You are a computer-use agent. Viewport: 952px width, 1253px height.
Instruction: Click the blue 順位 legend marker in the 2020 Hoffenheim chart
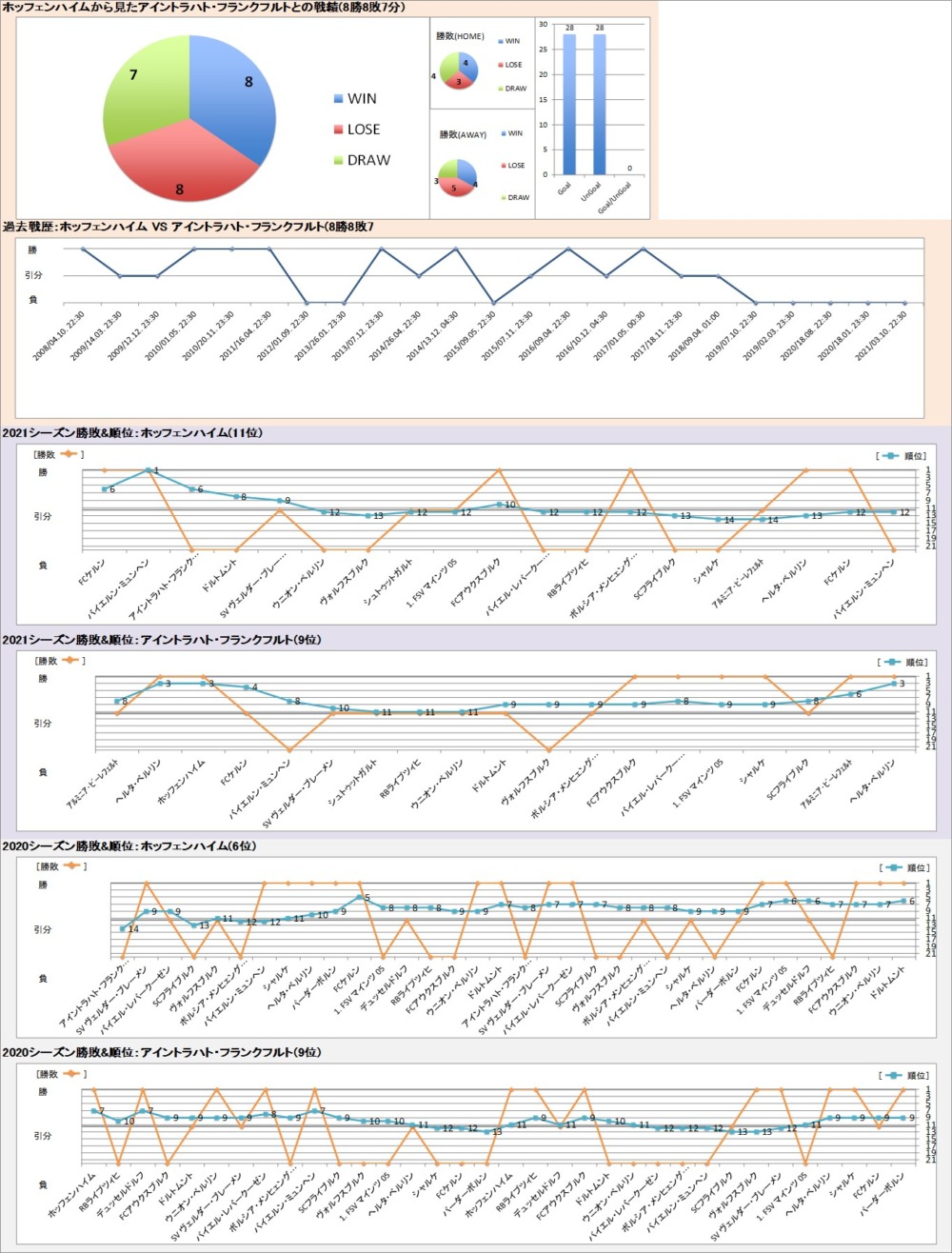(890, 867)
